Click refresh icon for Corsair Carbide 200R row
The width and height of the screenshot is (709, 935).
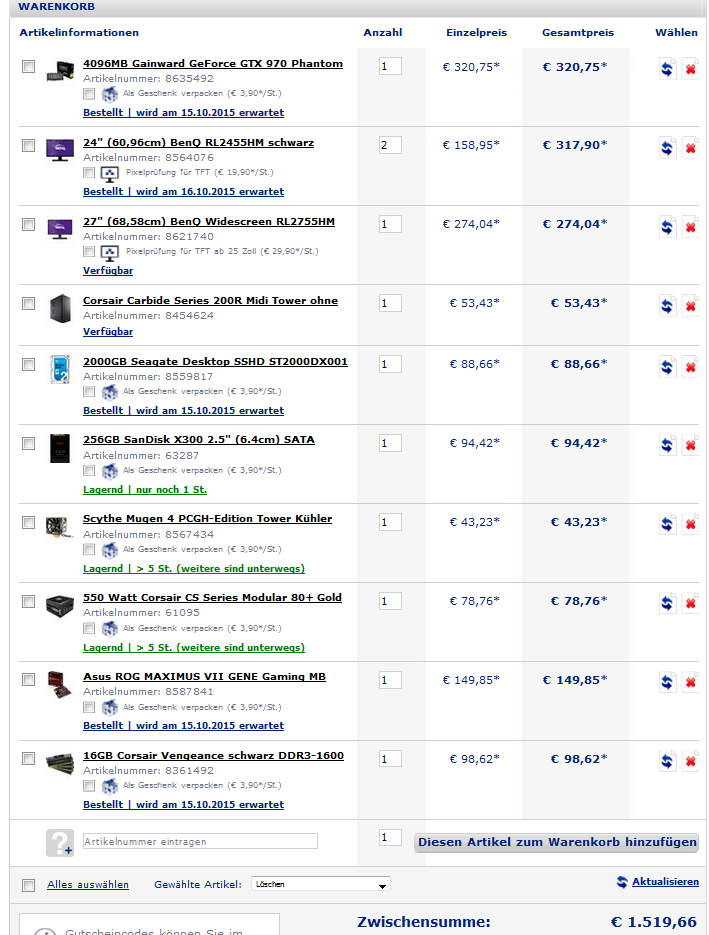668,306
